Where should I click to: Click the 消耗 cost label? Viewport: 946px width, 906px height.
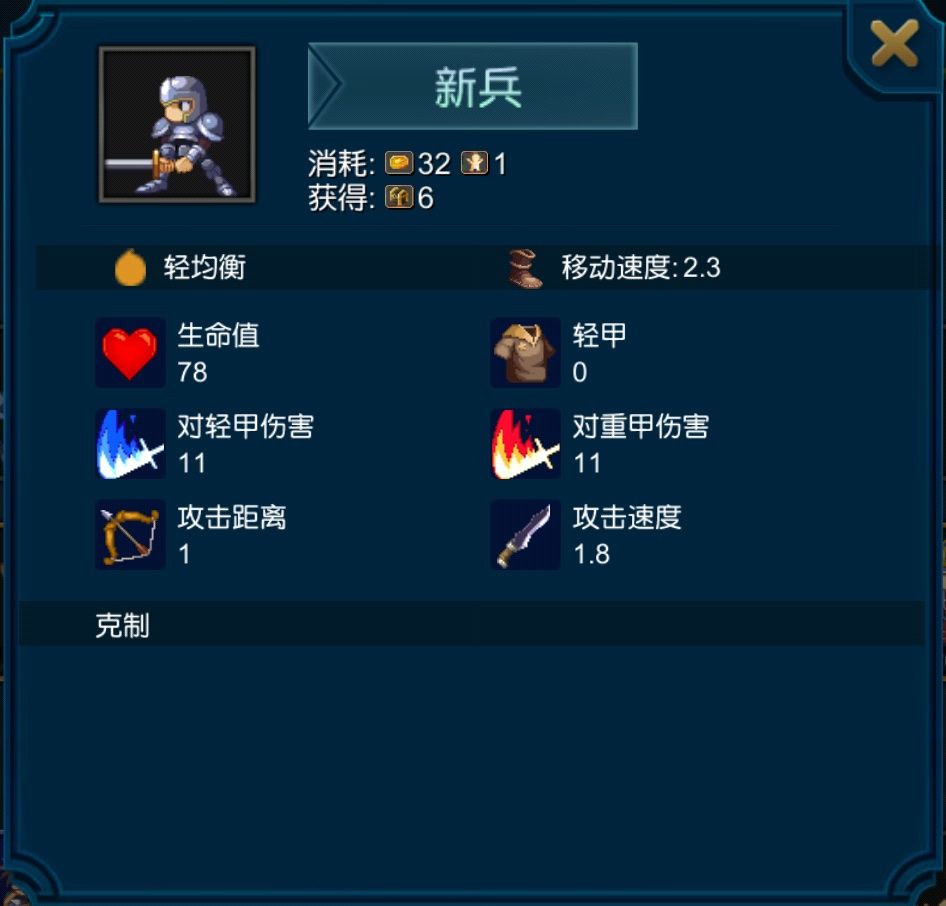point(341,163)
